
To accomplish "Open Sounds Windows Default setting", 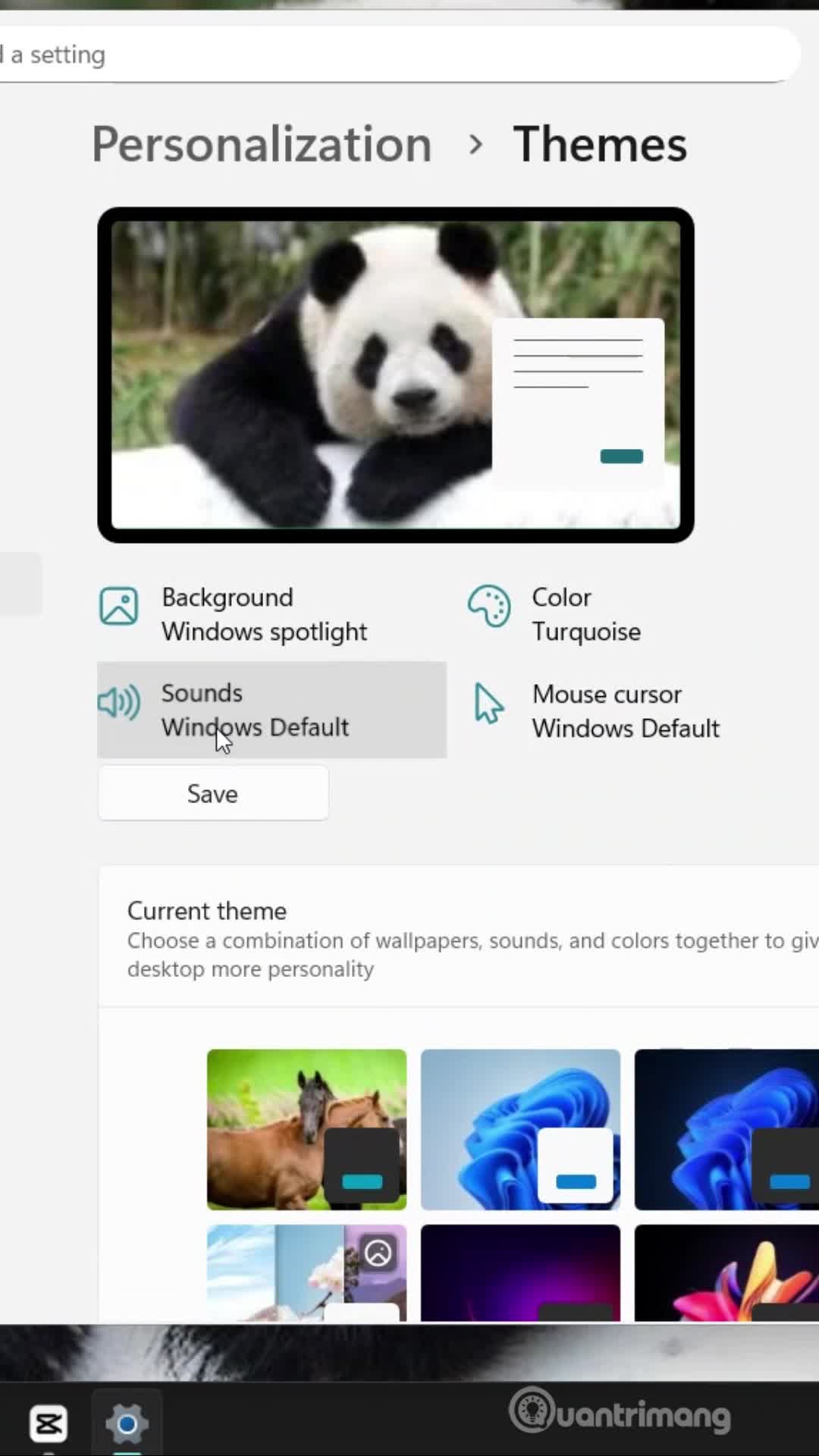I will click(271, 710).
